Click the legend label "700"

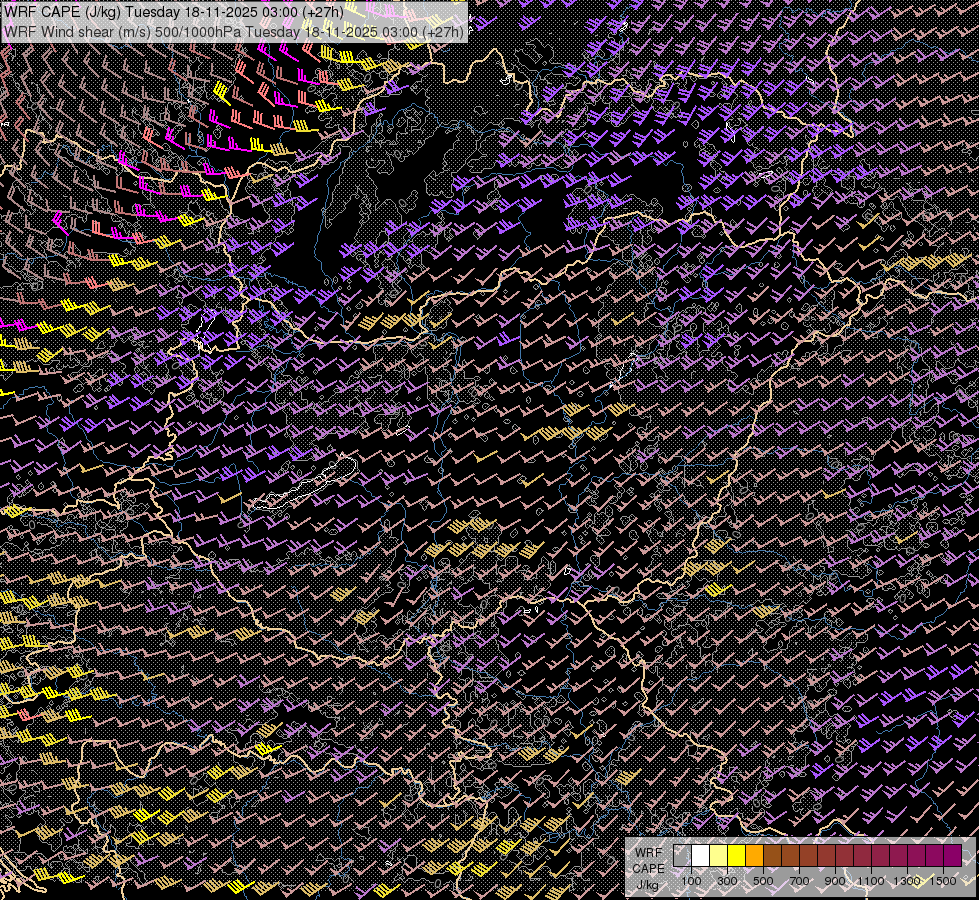[x=799, y=881]
